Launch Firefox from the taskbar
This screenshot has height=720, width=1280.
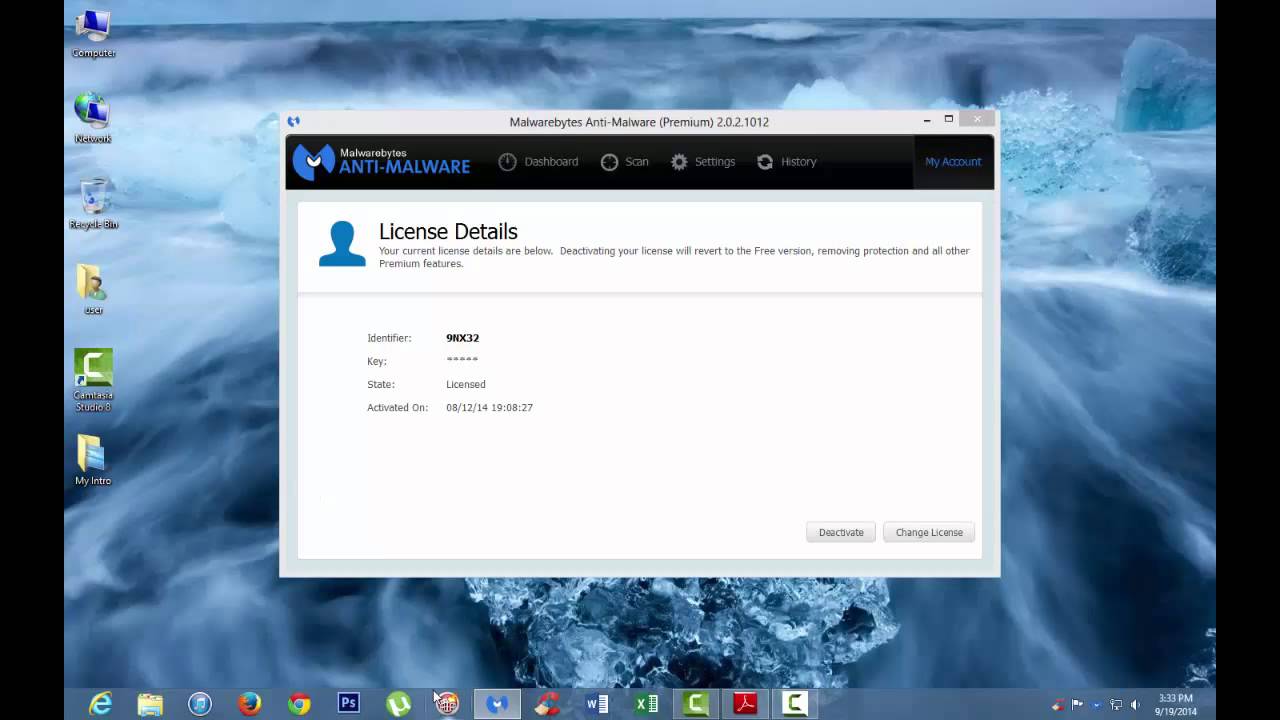(250, 704)
